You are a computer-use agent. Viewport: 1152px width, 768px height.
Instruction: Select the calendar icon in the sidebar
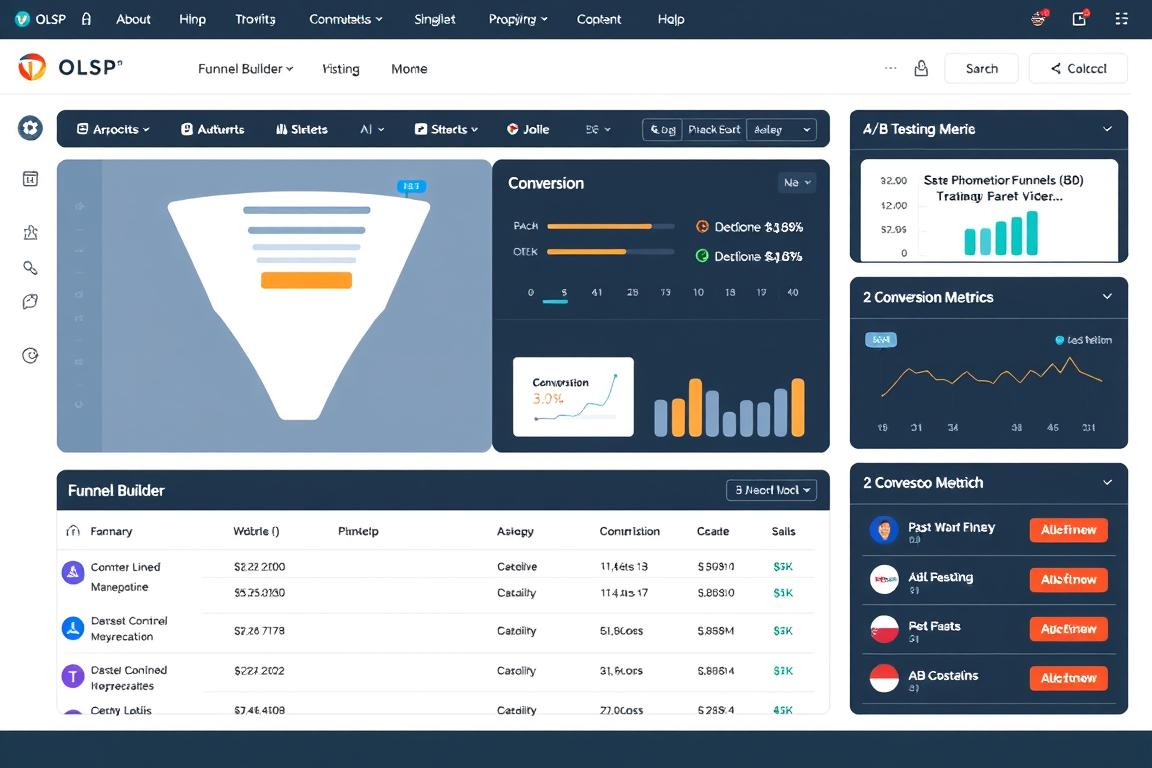pos(30,177)
